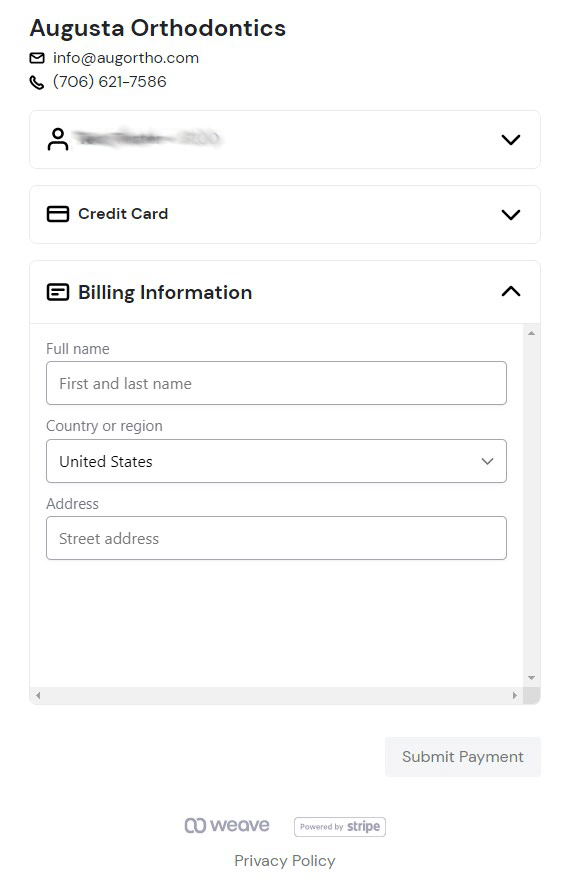Click the credit card icon
This screenshot has height=885, width=564.
tap(58, 214)
